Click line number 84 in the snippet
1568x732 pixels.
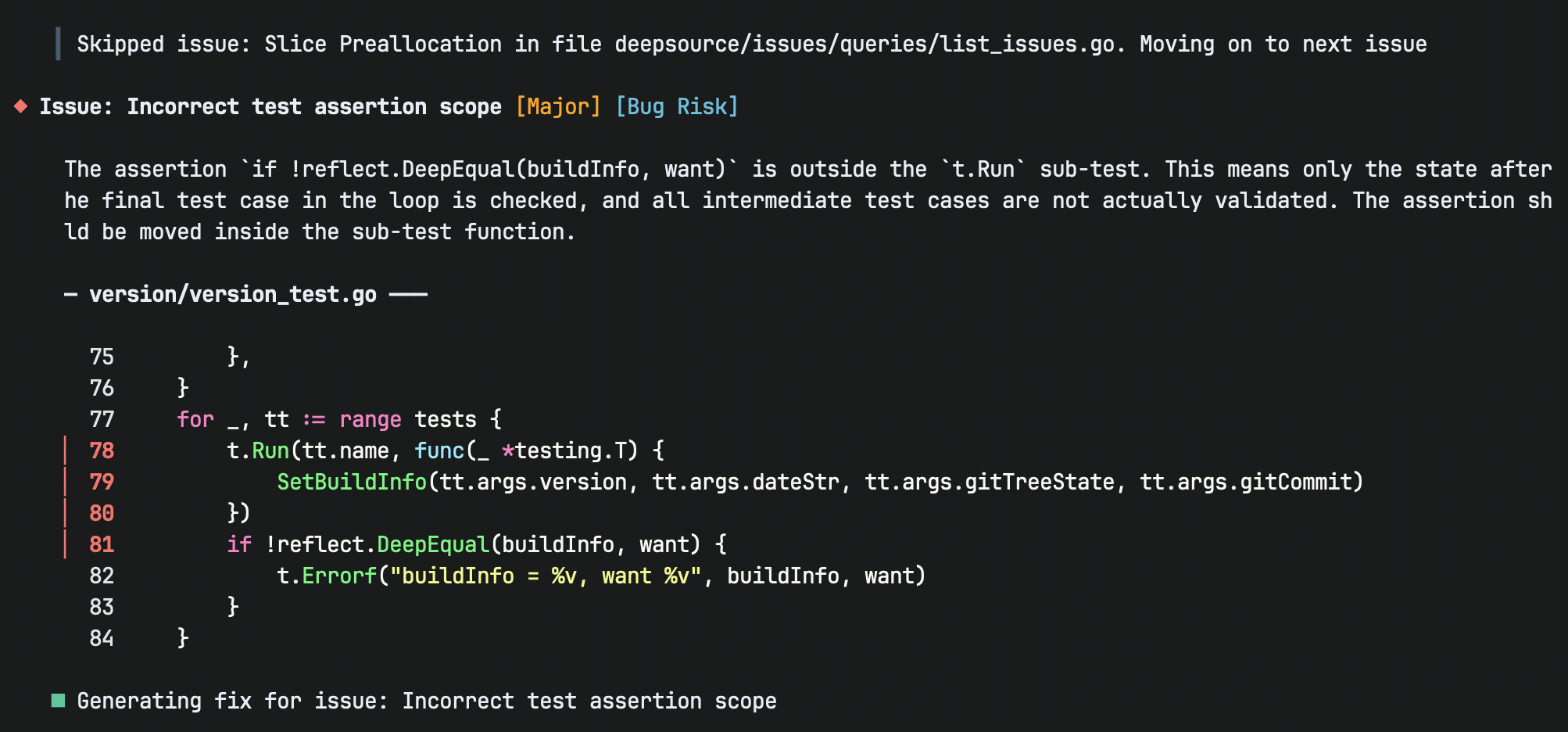102,638
